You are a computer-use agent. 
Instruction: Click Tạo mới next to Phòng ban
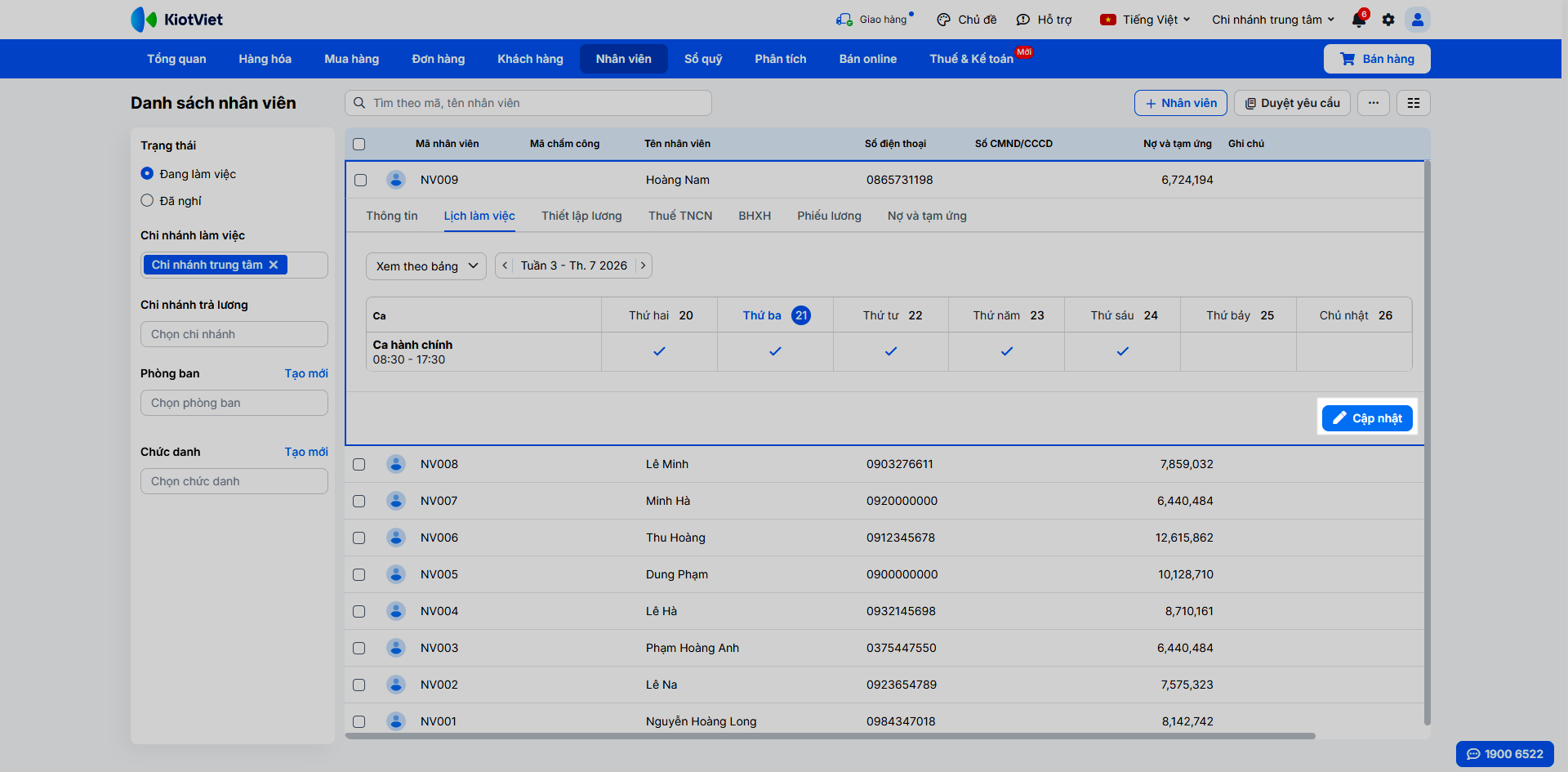[306, 373]
